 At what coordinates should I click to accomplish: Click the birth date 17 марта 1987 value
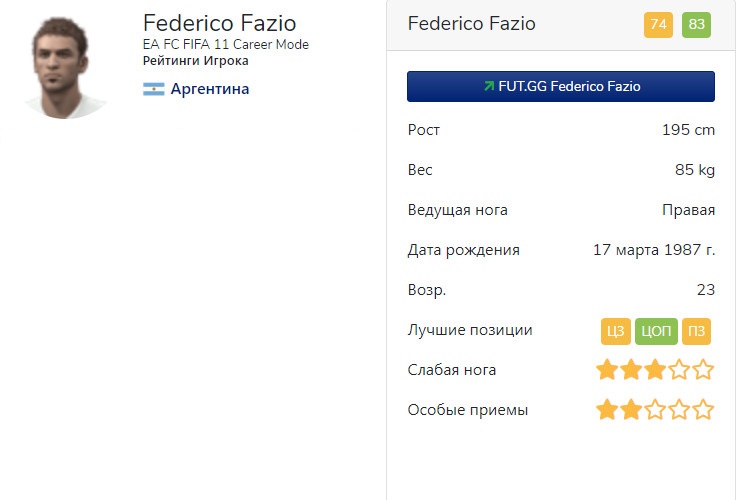[654, 250]
